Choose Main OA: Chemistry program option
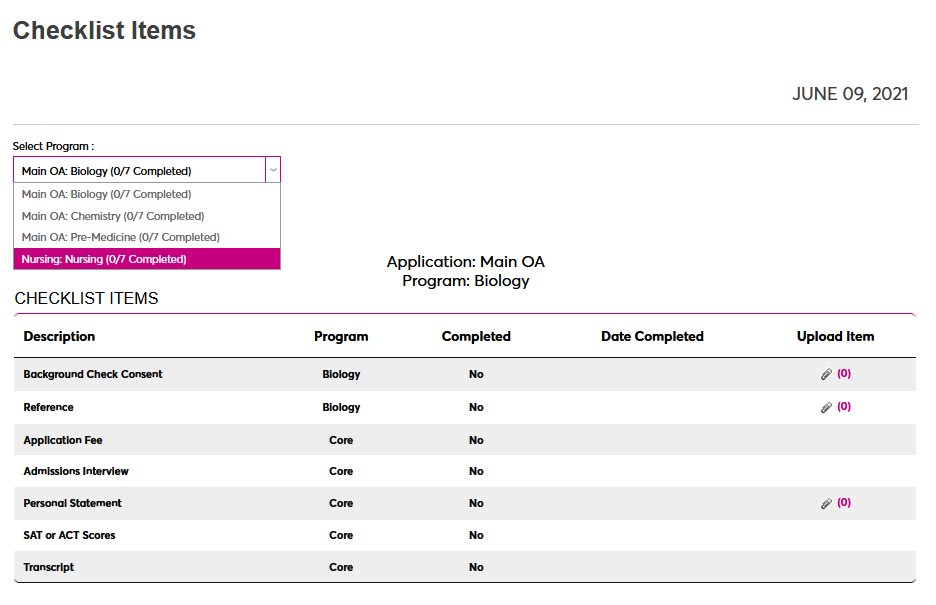Image resolution: width=936 pixels, height=605 pixels. point(113,216)
